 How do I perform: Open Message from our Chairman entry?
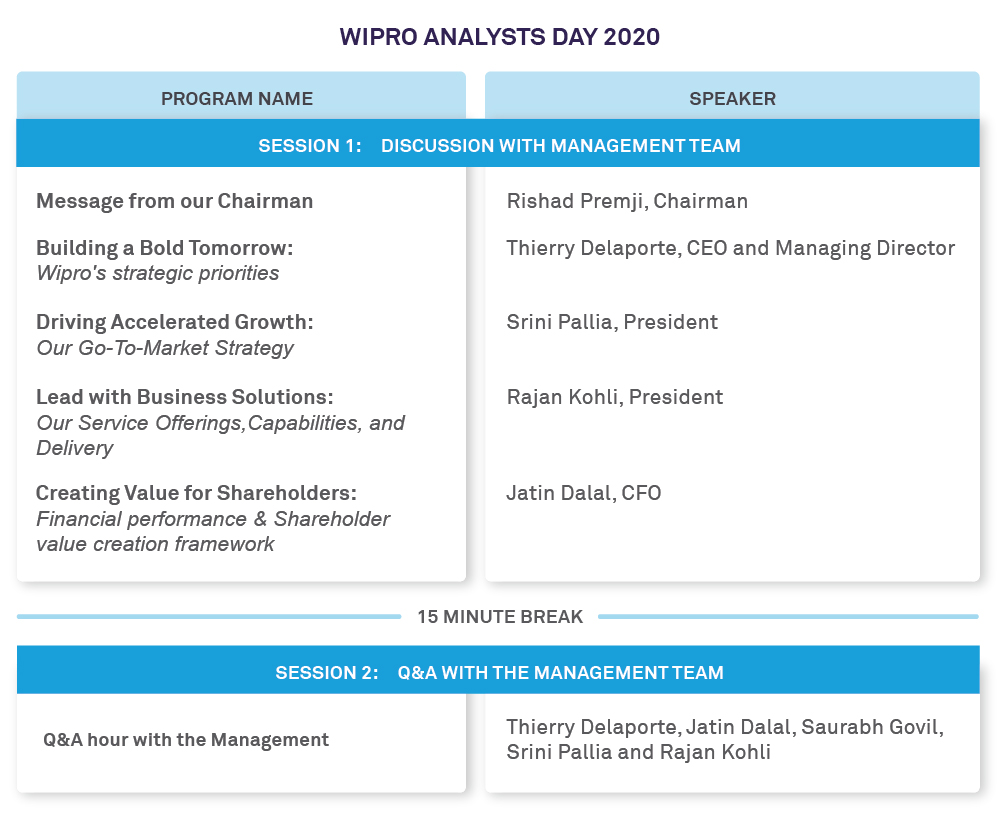click(x=174, y=201)
